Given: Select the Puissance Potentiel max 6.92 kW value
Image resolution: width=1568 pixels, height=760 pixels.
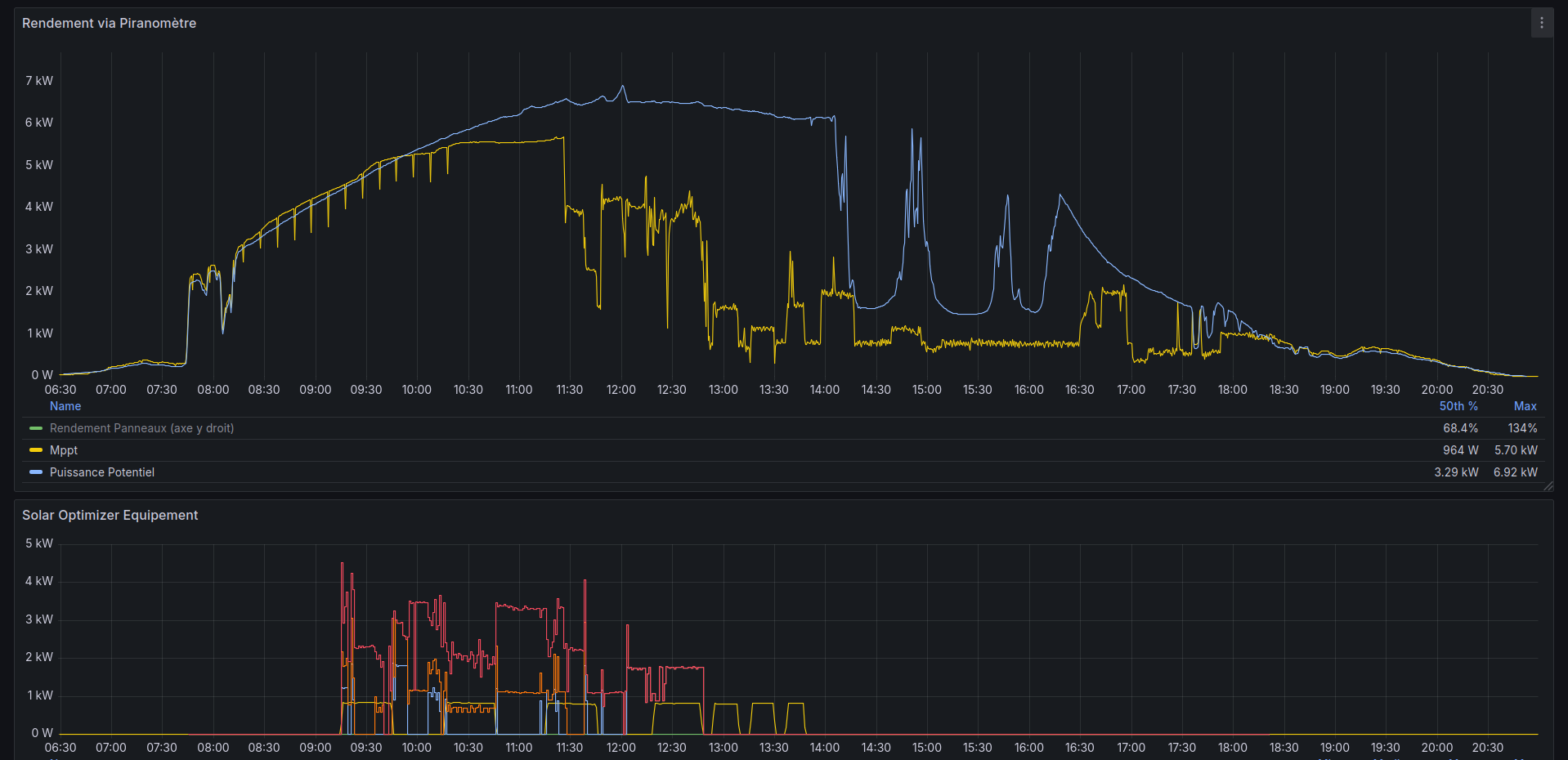Looking at the screenshot, I should pyautogui.click(x=1515, y=472).
